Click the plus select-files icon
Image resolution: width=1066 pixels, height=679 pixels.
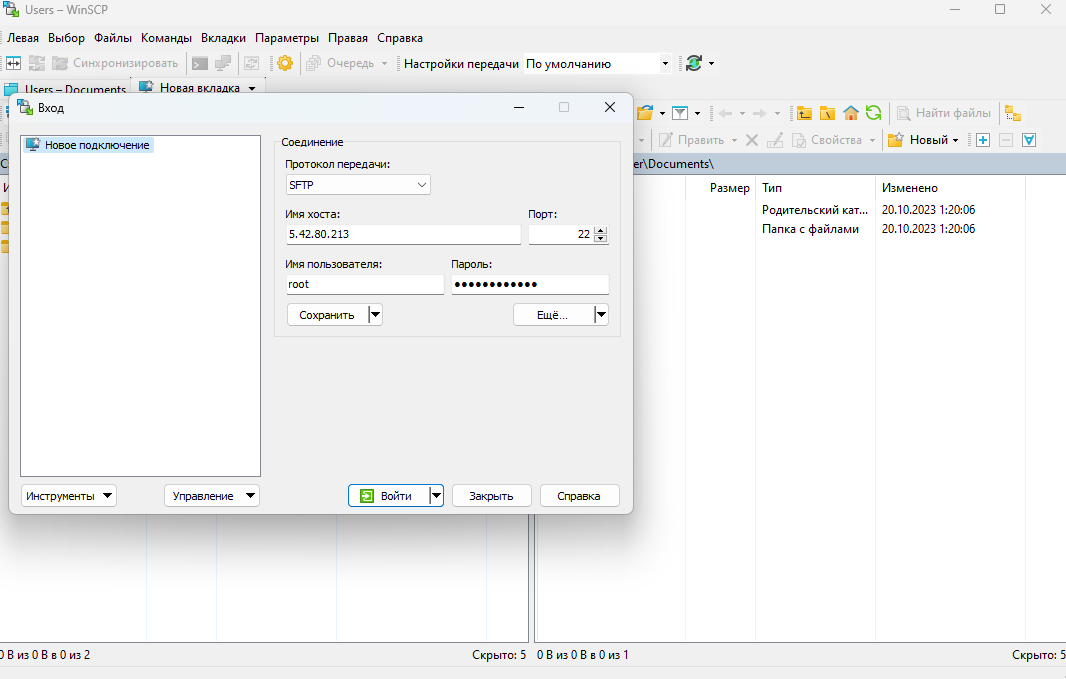(x=983, y=140)
